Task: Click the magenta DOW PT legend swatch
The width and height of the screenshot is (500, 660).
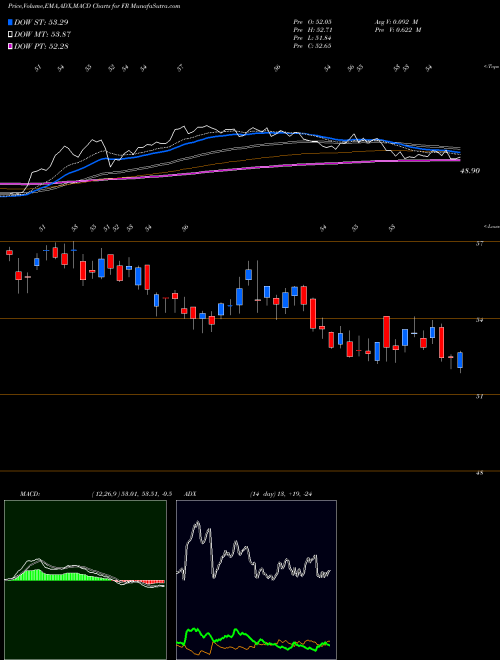Action: 10,46
